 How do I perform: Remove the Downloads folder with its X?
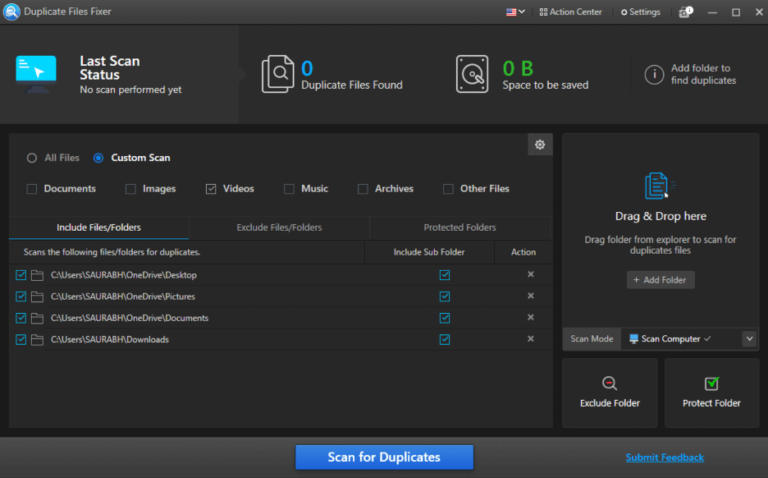[531, 339]
